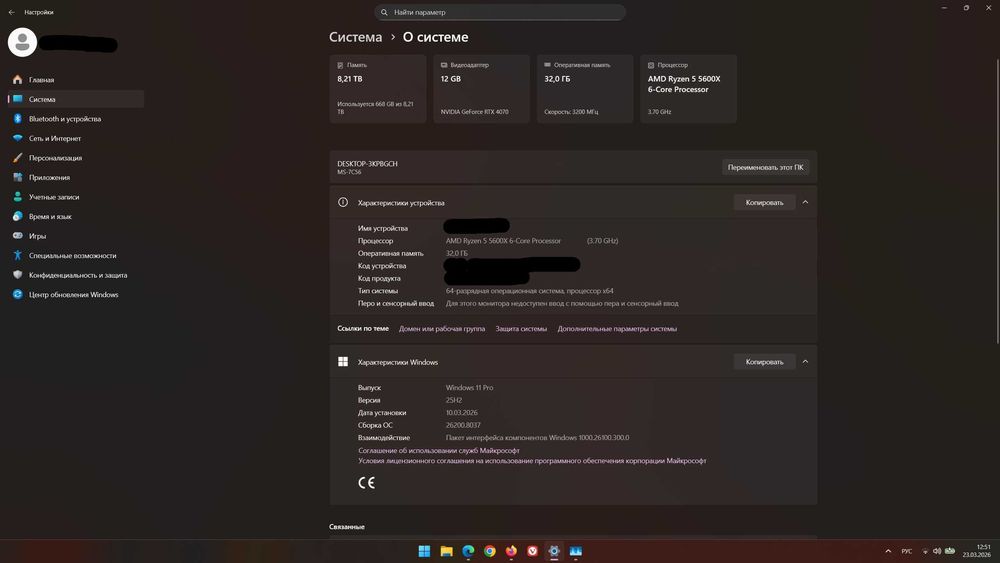Copy device specs with Копировать button
Image resolution: width=1000 pixels, height=563 pixels.
[x=764, y=202]
